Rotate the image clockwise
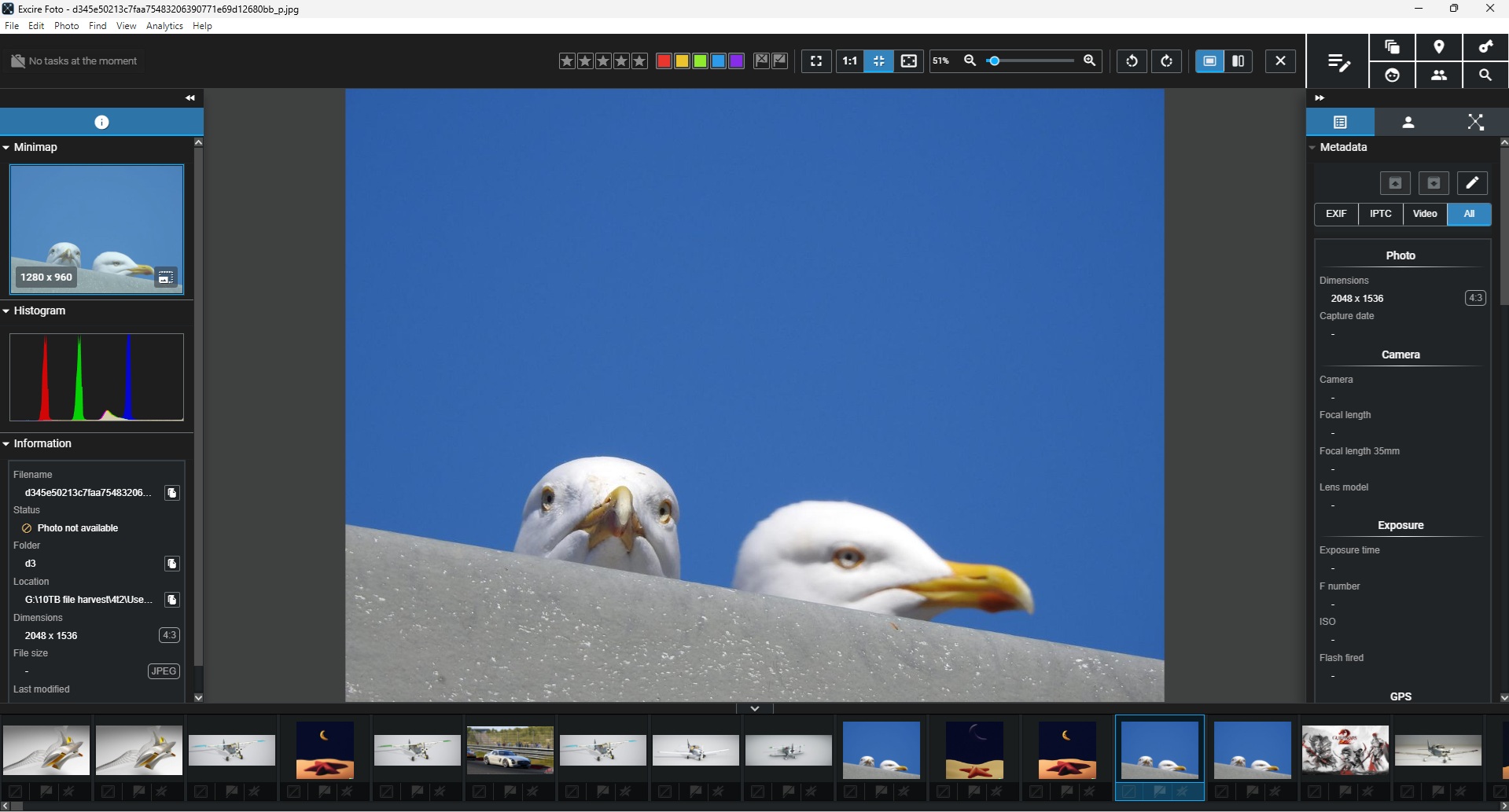 (1166, 61)
